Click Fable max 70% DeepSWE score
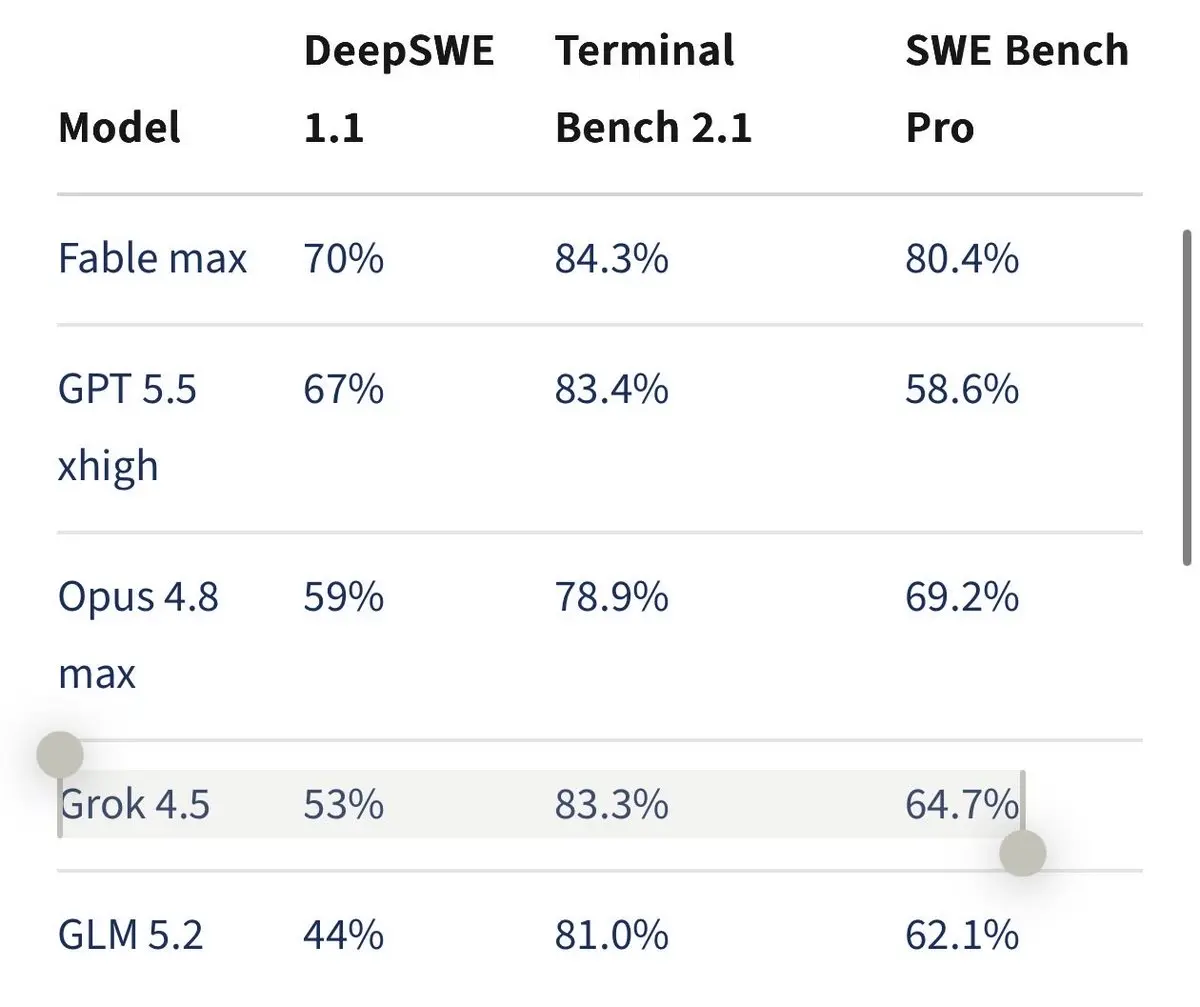 343,259
